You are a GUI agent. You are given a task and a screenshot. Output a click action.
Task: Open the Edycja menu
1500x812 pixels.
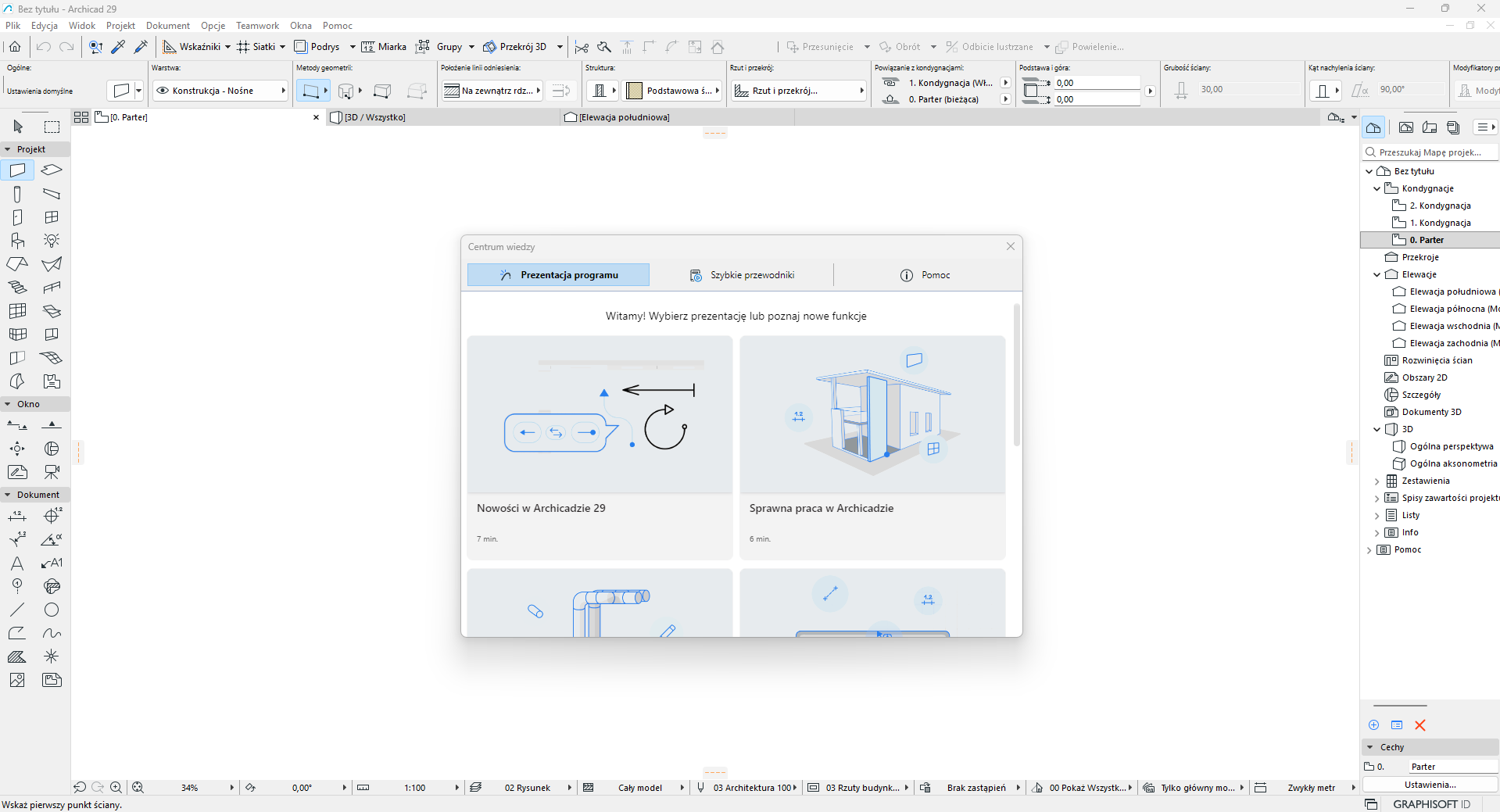45,26
